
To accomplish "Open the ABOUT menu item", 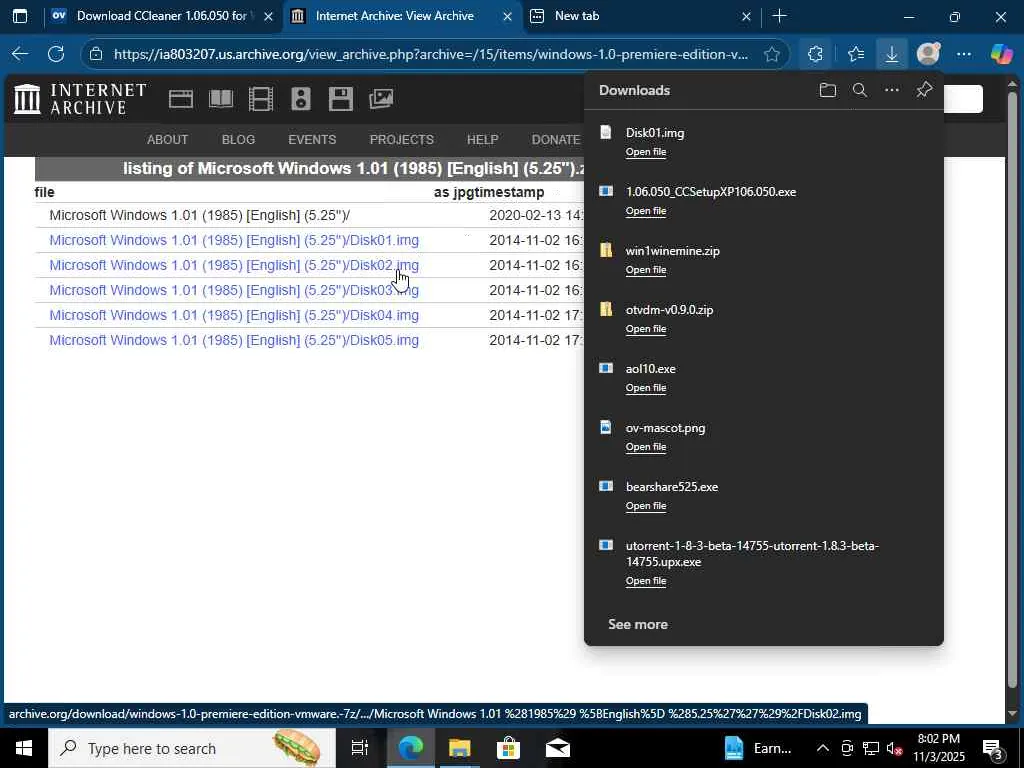I will pos(167,140).
